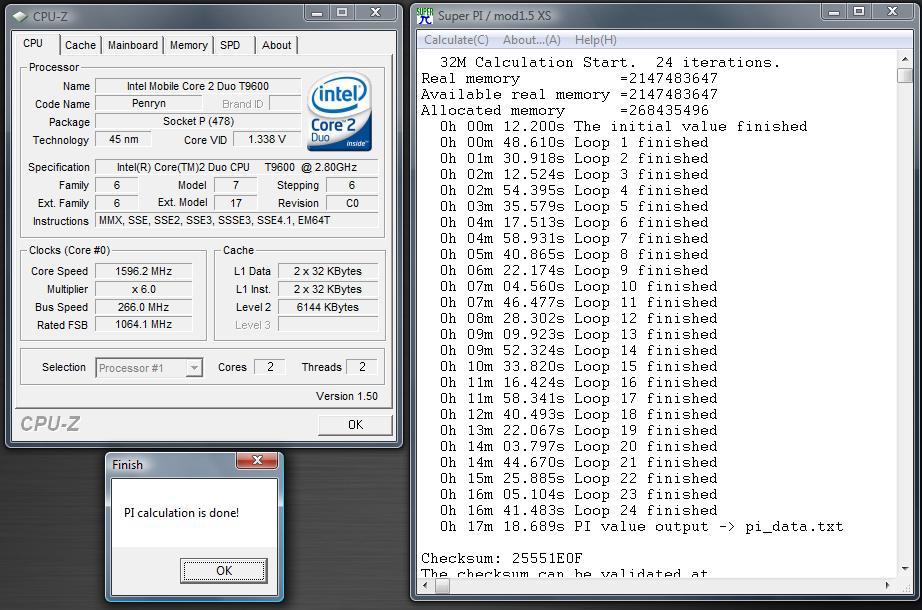Click the Level 3 cache empty field
The width and height of the screenshot is (922, 610).
coord(328,325)
